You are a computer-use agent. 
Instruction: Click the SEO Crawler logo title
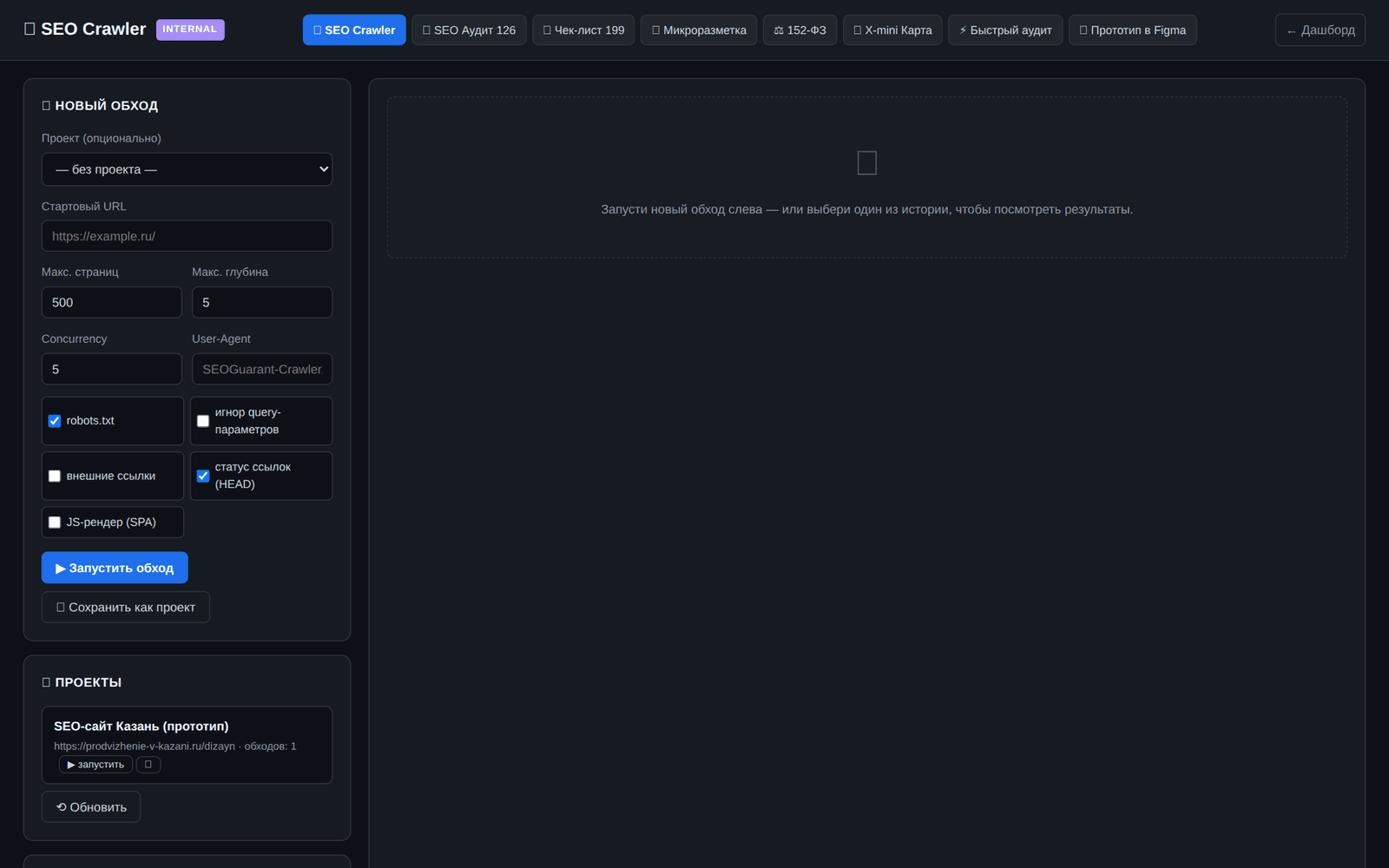tap(85, 29)
